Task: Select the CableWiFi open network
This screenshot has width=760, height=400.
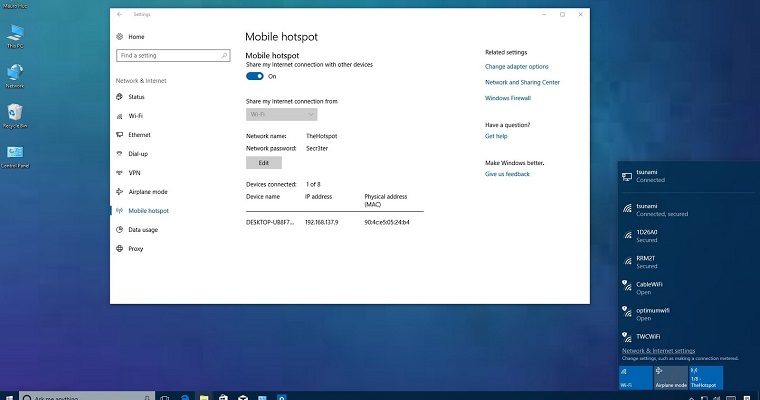Action: (x=688, y=288)
